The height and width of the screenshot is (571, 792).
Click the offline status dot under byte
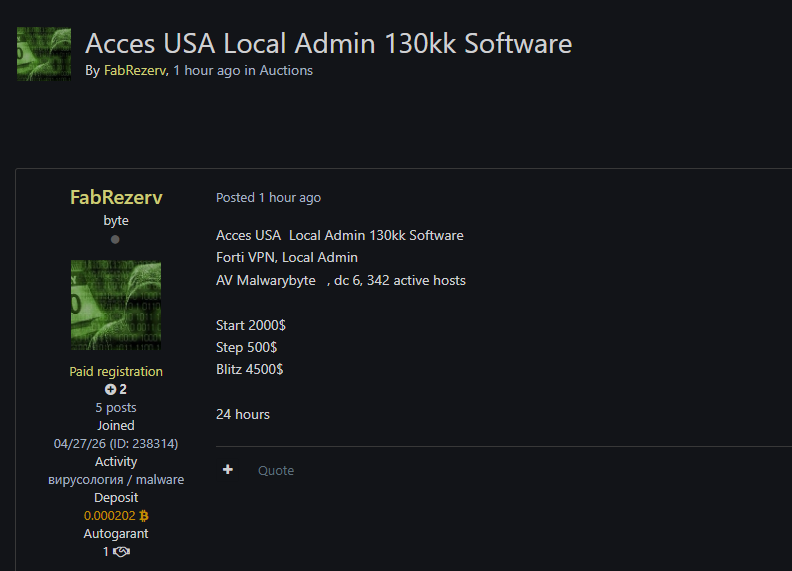(115, 240)
